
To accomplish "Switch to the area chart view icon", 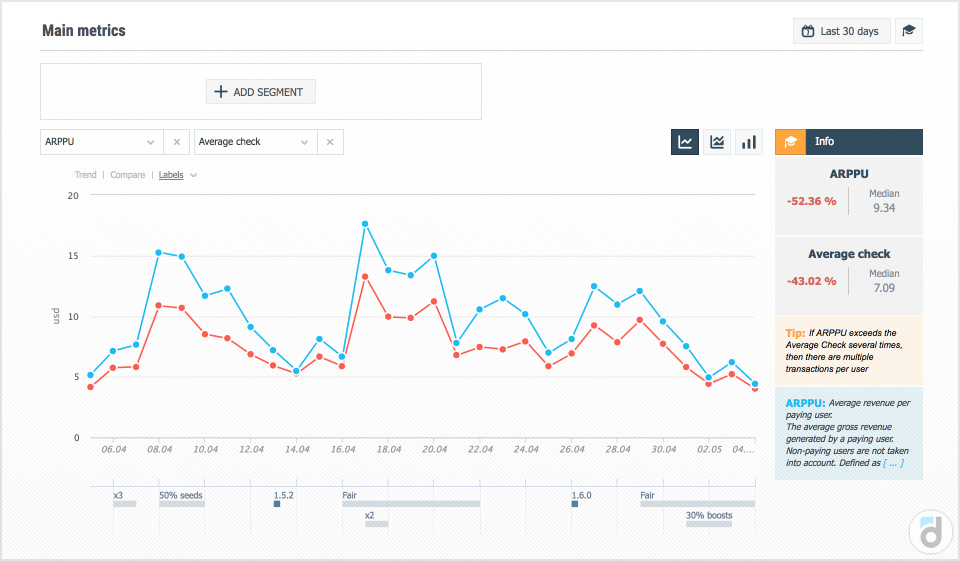I will (x=717, y=142).
